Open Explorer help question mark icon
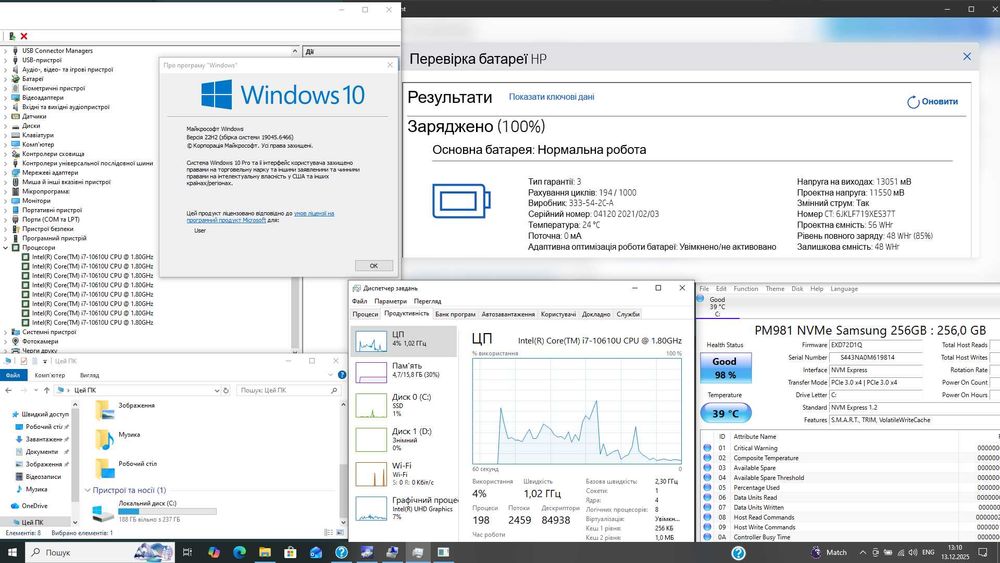The width and height of the screenshot is (1000, 563). tap(342, 375)
